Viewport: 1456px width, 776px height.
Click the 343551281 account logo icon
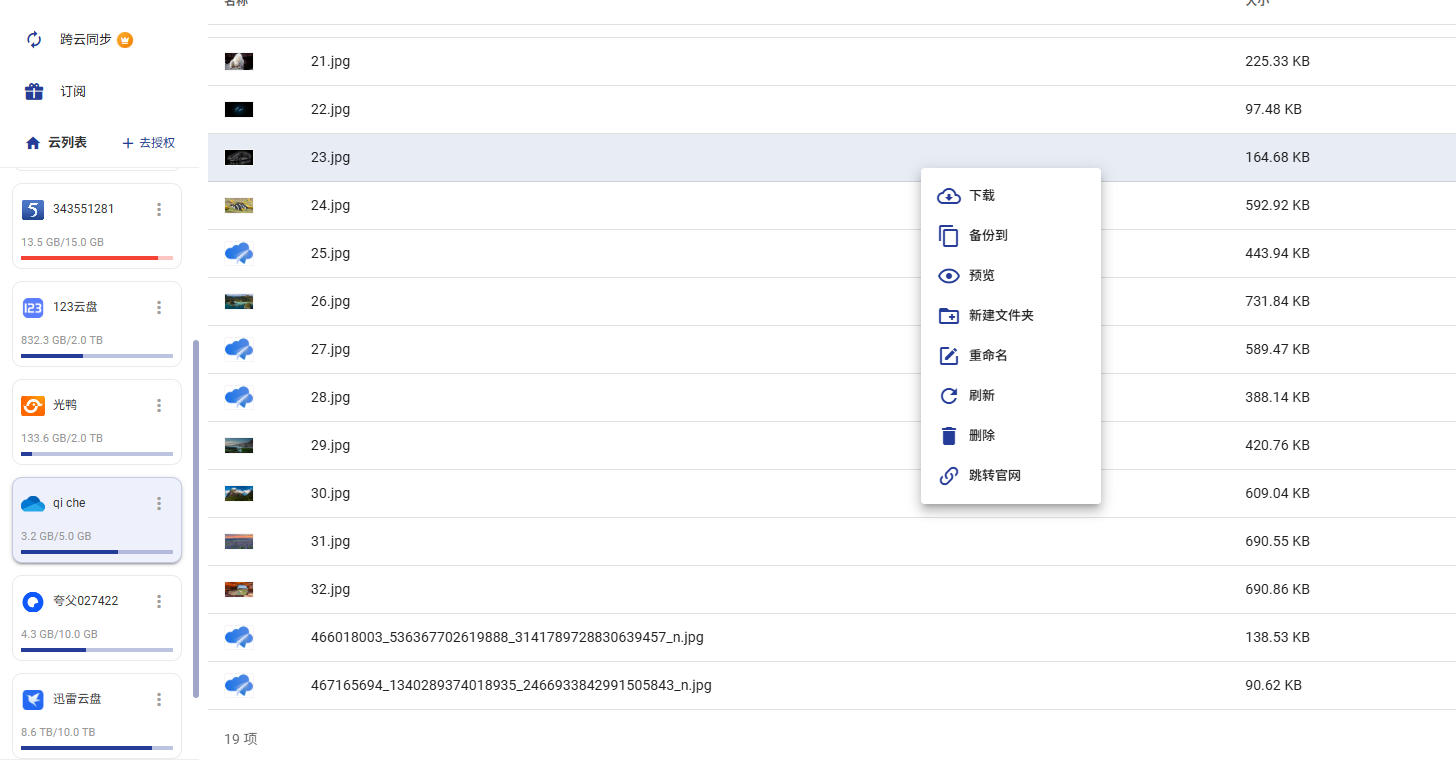coord(33,209)
